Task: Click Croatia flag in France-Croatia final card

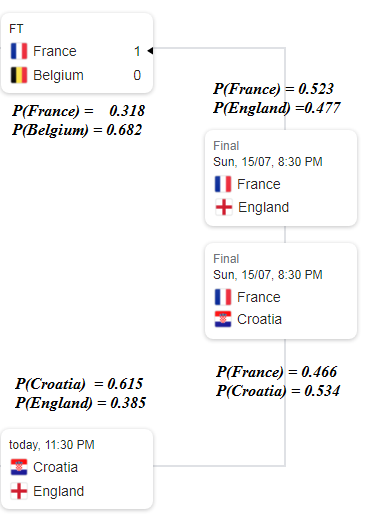Action: [223, 319]
